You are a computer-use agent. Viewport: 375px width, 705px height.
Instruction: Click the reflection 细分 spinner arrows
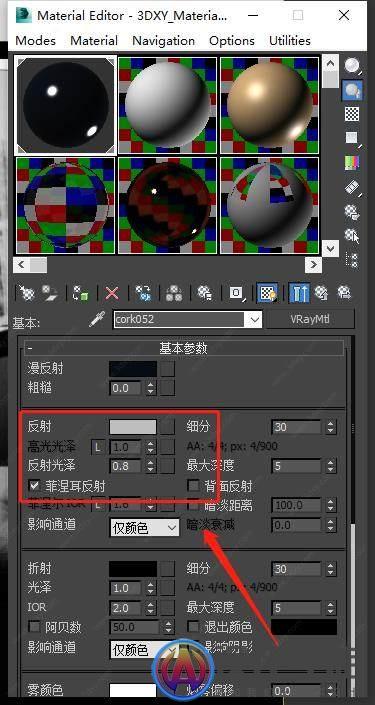coord(331,427)
